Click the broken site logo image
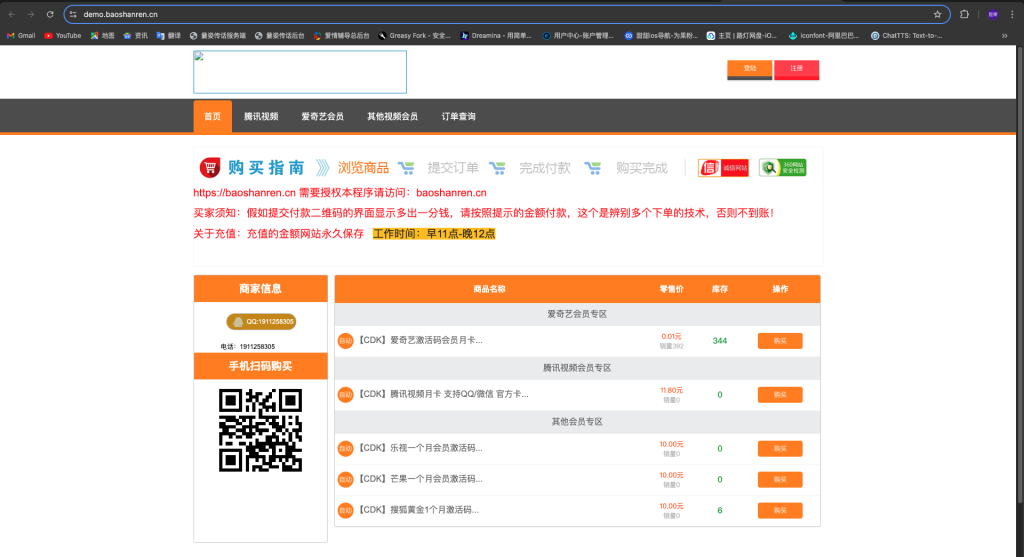This screenshot has width=1024, height=557. pyautogui.click(x=300, y=72)
